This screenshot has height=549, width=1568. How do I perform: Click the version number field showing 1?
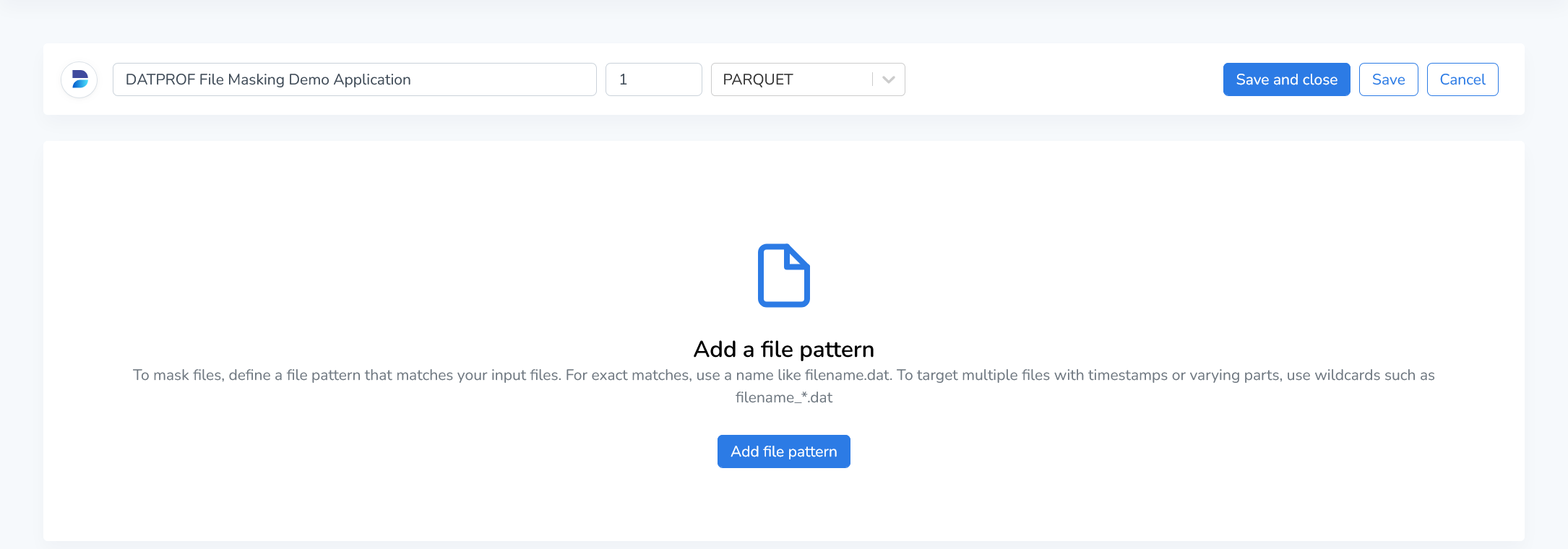[653, 79]
